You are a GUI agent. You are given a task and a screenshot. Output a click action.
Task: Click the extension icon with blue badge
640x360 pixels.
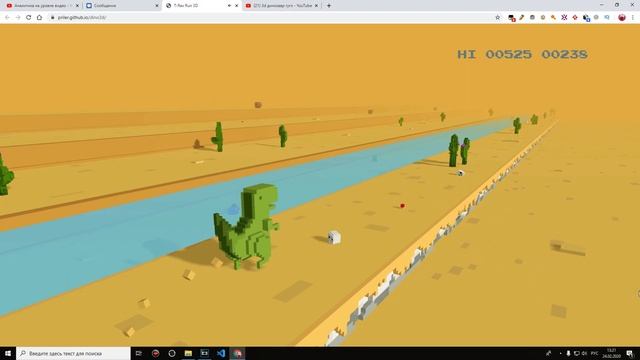click(586, 18)
